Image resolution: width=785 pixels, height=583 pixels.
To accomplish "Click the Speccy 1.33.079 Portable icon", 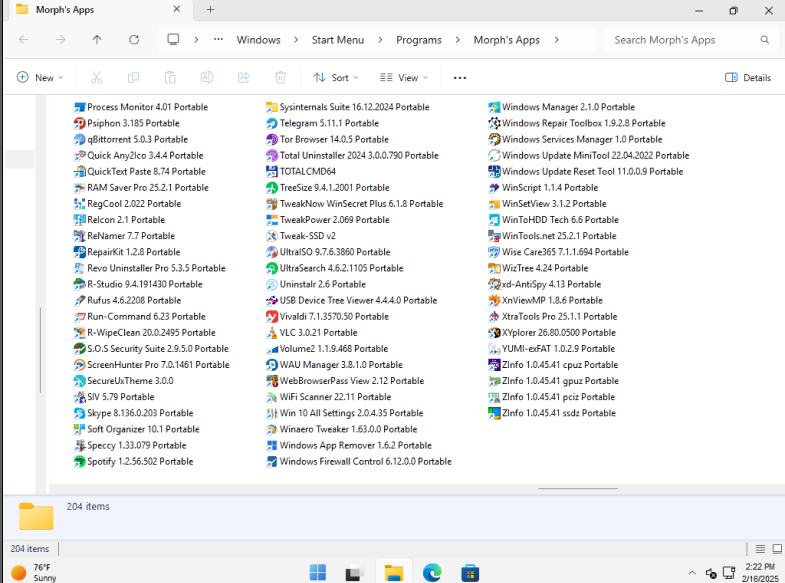I will click(x=79, y=445).
